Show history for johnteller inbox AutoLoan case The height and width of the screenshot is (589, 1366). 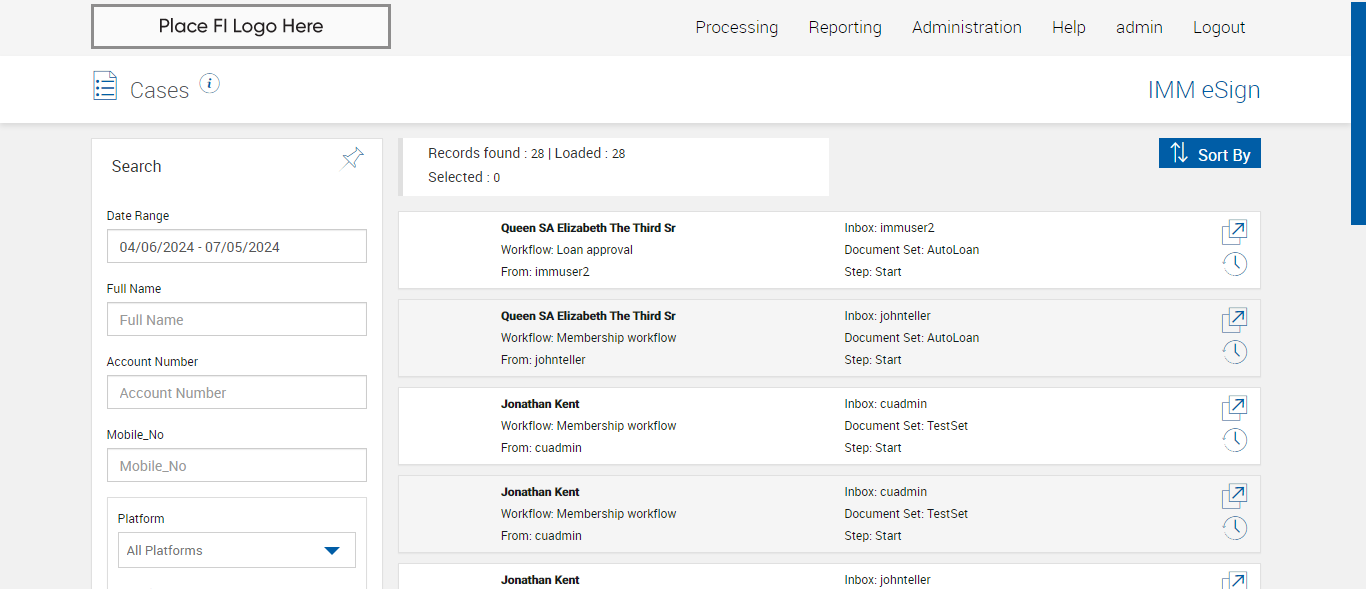[x=1235, y=352]
